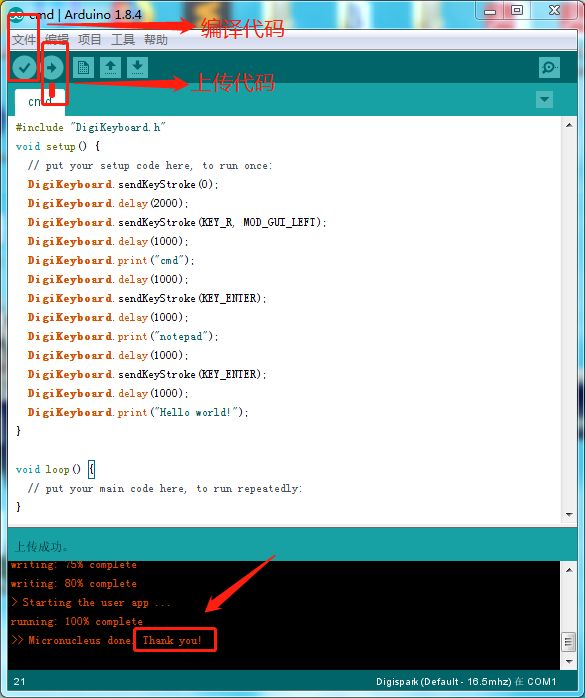Image resolution: width=585 pixels, height=698 pixels.
Task: Click the console scroll-up arrow
Action: click(569, 570)
